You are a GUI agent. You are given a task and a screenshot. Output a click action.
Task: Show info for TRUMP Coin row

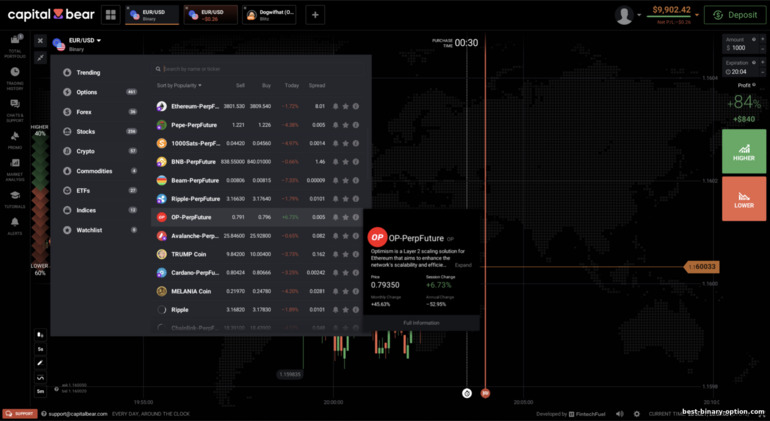(x=356, y=254)
